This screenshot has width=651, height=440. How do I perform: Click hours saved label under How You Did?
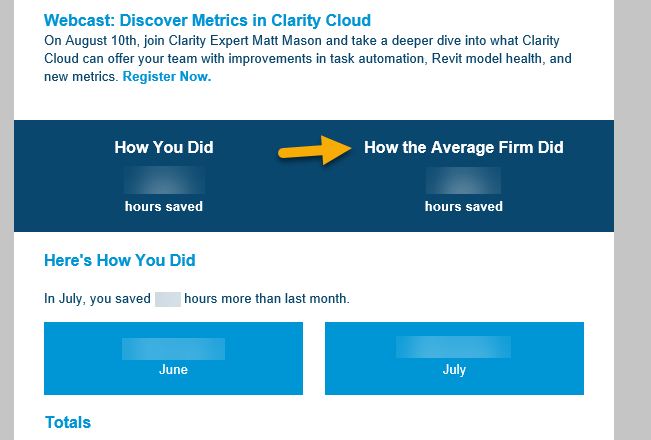pyautogui.click(x=164, y=207)
